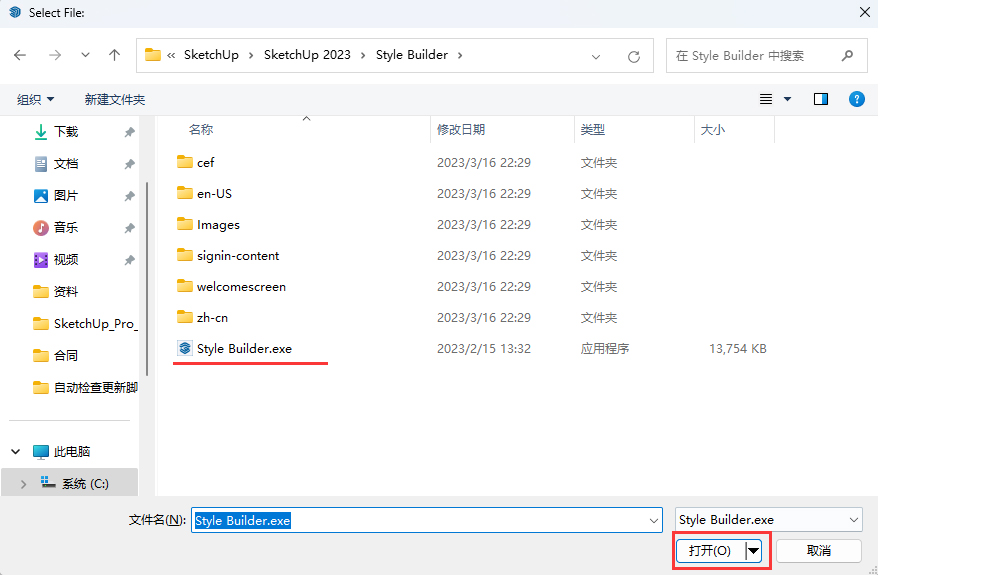Expand the 系统 (C:) drive node
Screen dimensions: 1004x575
[x=24, y=483]
